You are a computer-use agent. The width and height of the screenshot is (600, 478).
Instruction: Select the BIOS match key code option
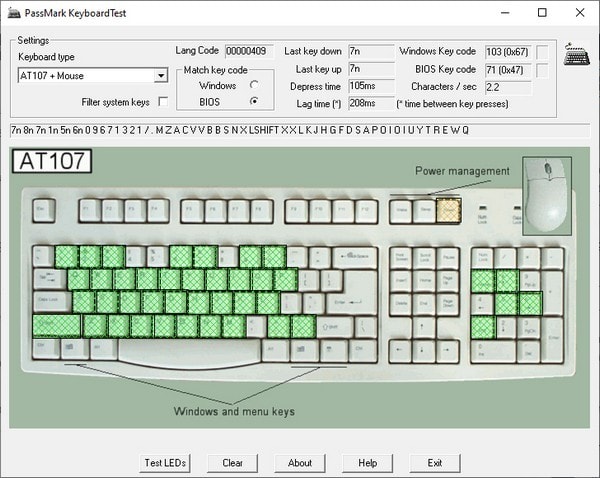(x=254, y=101)
